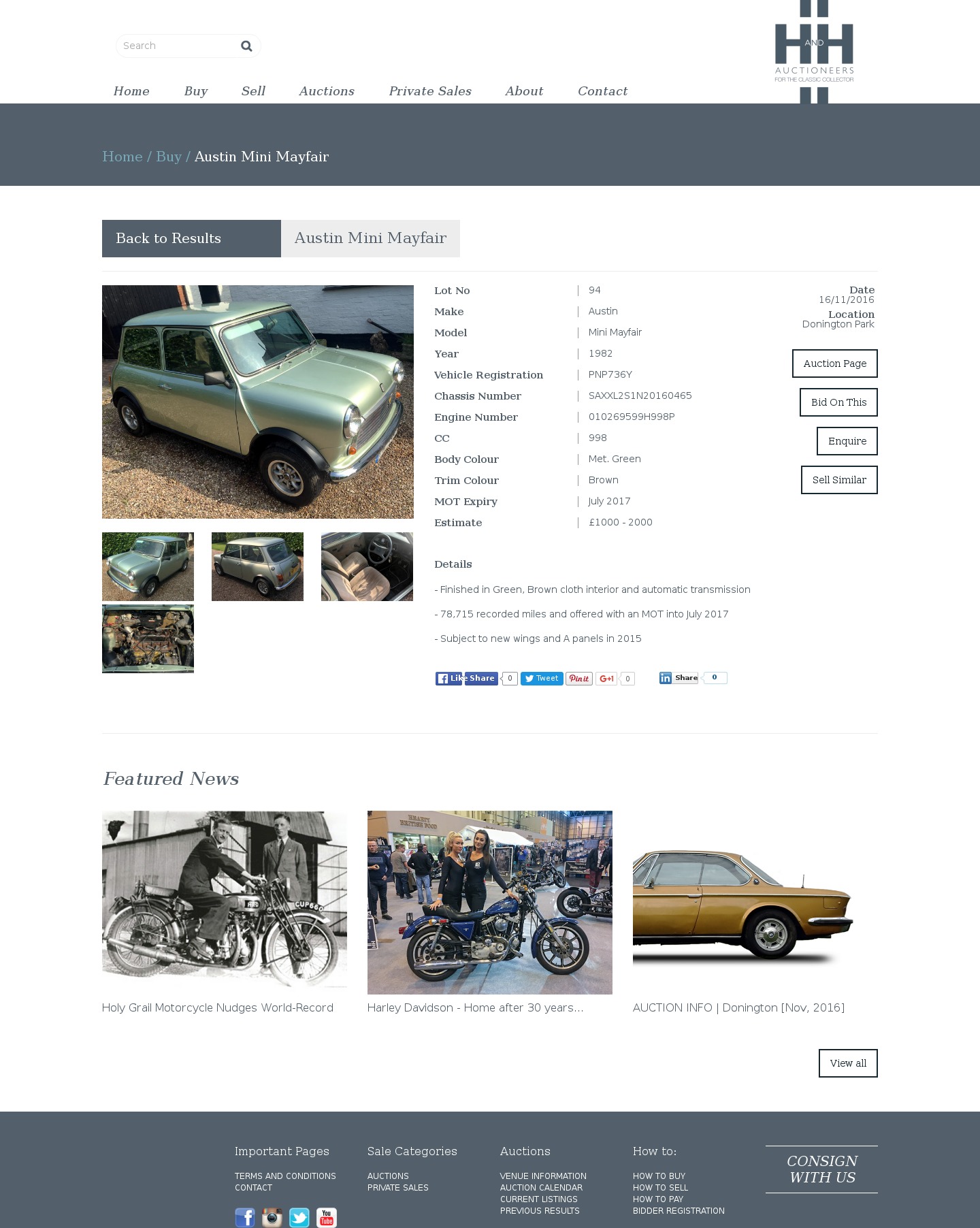Go Back to Results
This screenshot has width=980, height=1228.
click(191, 238)
